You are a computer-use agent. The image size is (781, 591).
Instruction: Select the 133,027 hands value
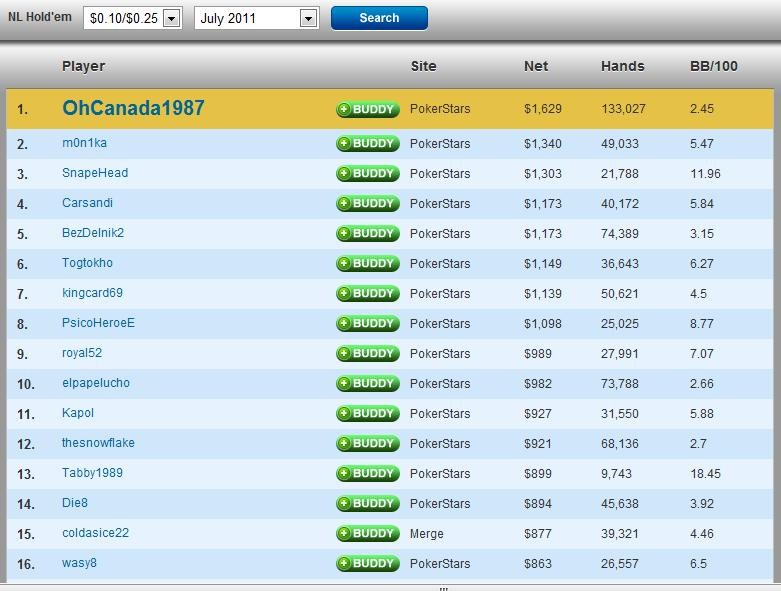coord(623,109)
